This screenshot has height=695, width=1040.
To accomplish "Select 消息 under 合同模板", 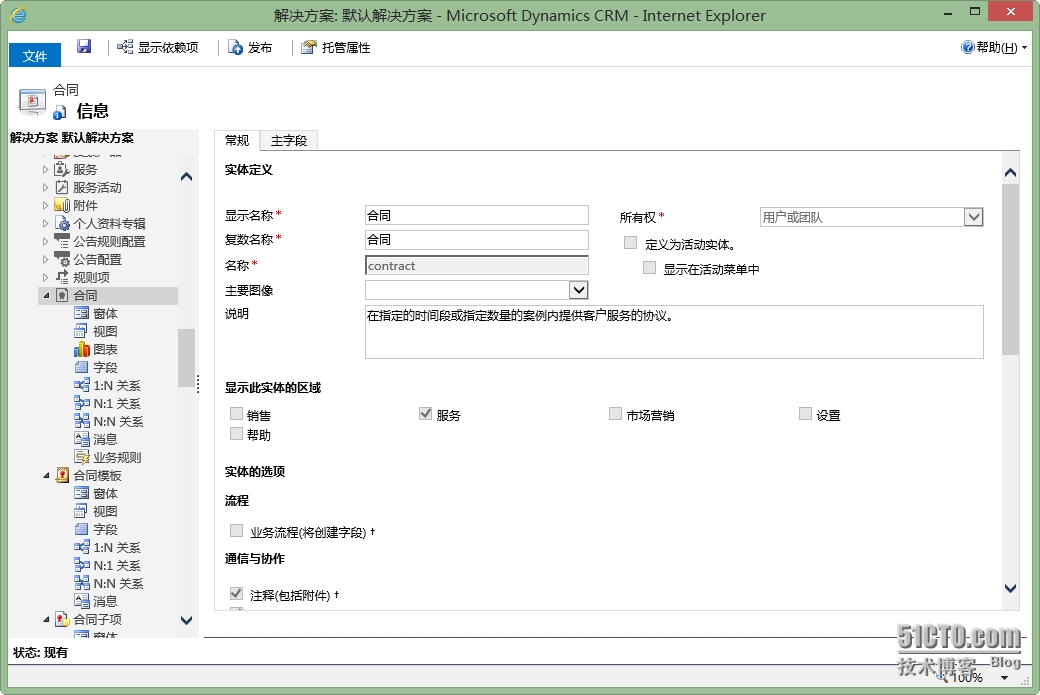I will [x=105, y=601].
